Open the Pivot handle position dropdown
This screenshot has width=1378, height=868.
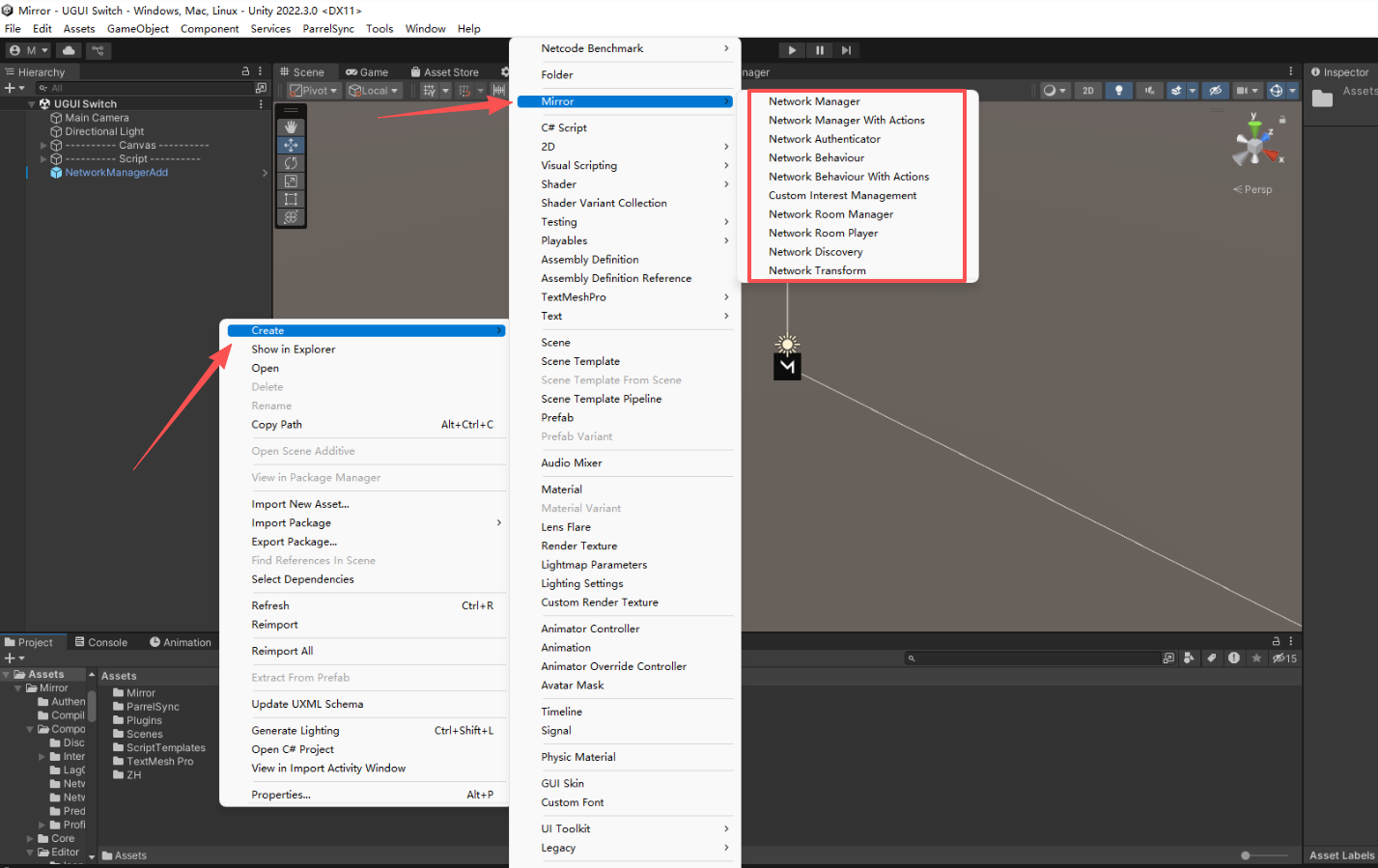pos(315,90)
